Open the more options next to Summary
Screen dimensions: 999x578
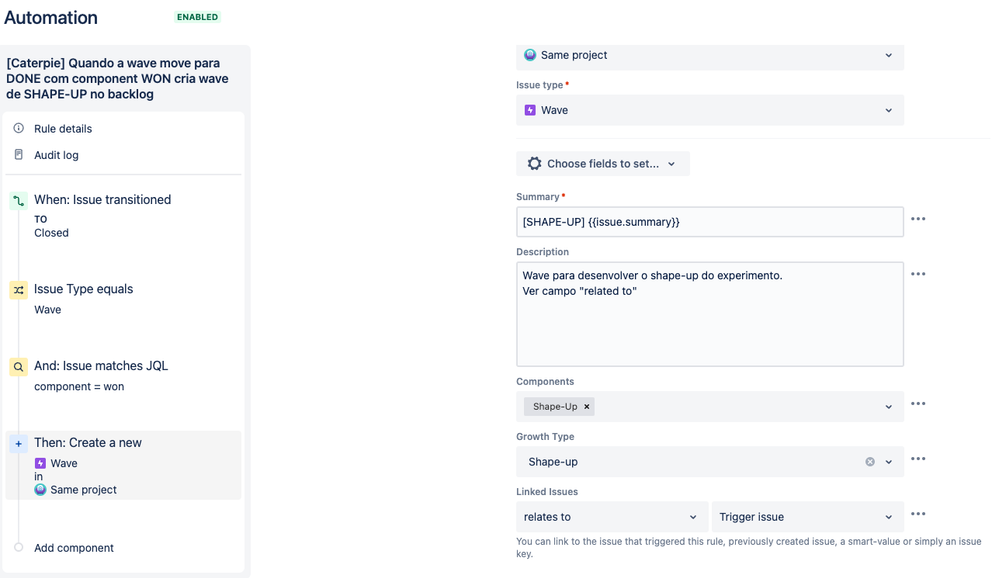click(918, 219)
